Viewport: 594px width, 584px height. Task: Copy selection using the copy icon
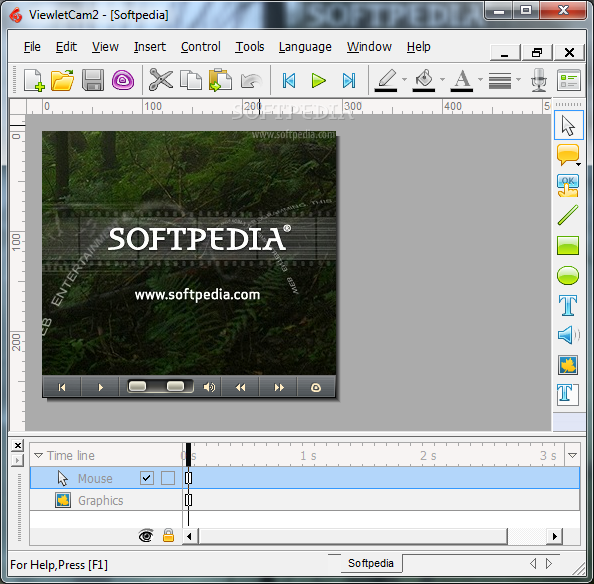191,80
